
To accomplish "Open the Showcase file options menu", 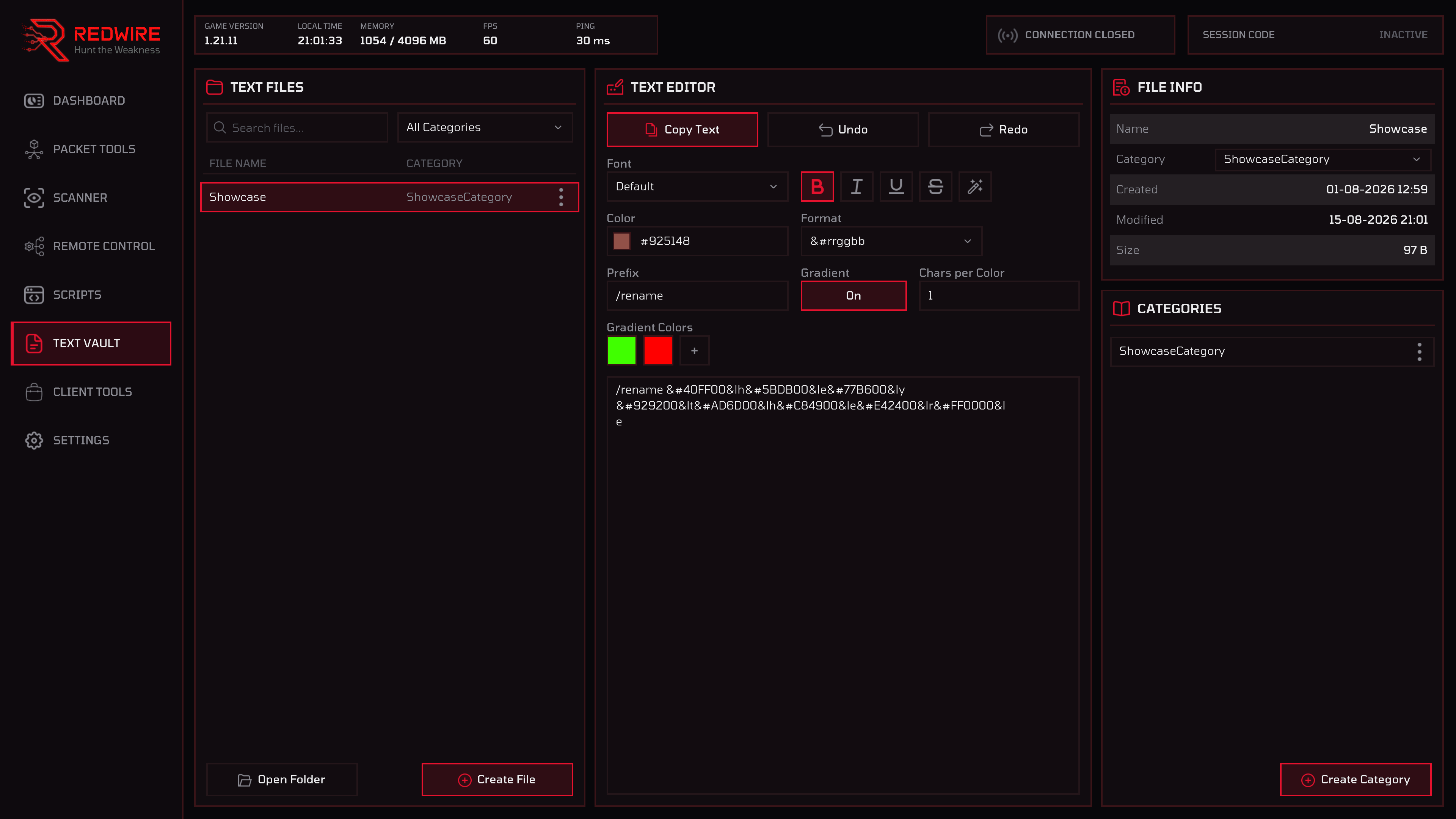I will click(x=561, y=197).
